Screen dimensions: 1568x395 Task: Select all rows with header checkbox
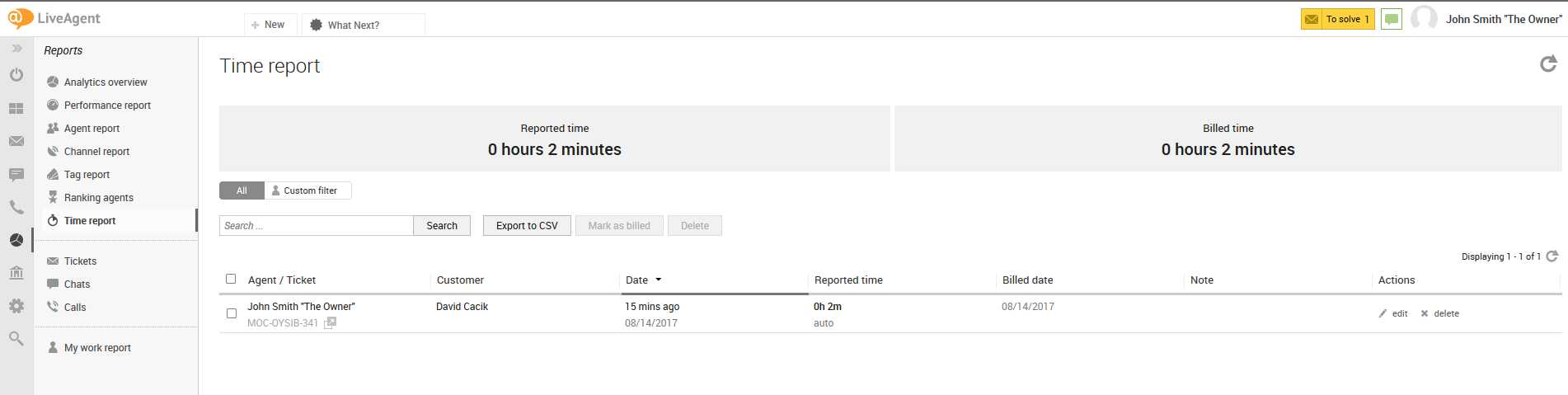(231, 279)
